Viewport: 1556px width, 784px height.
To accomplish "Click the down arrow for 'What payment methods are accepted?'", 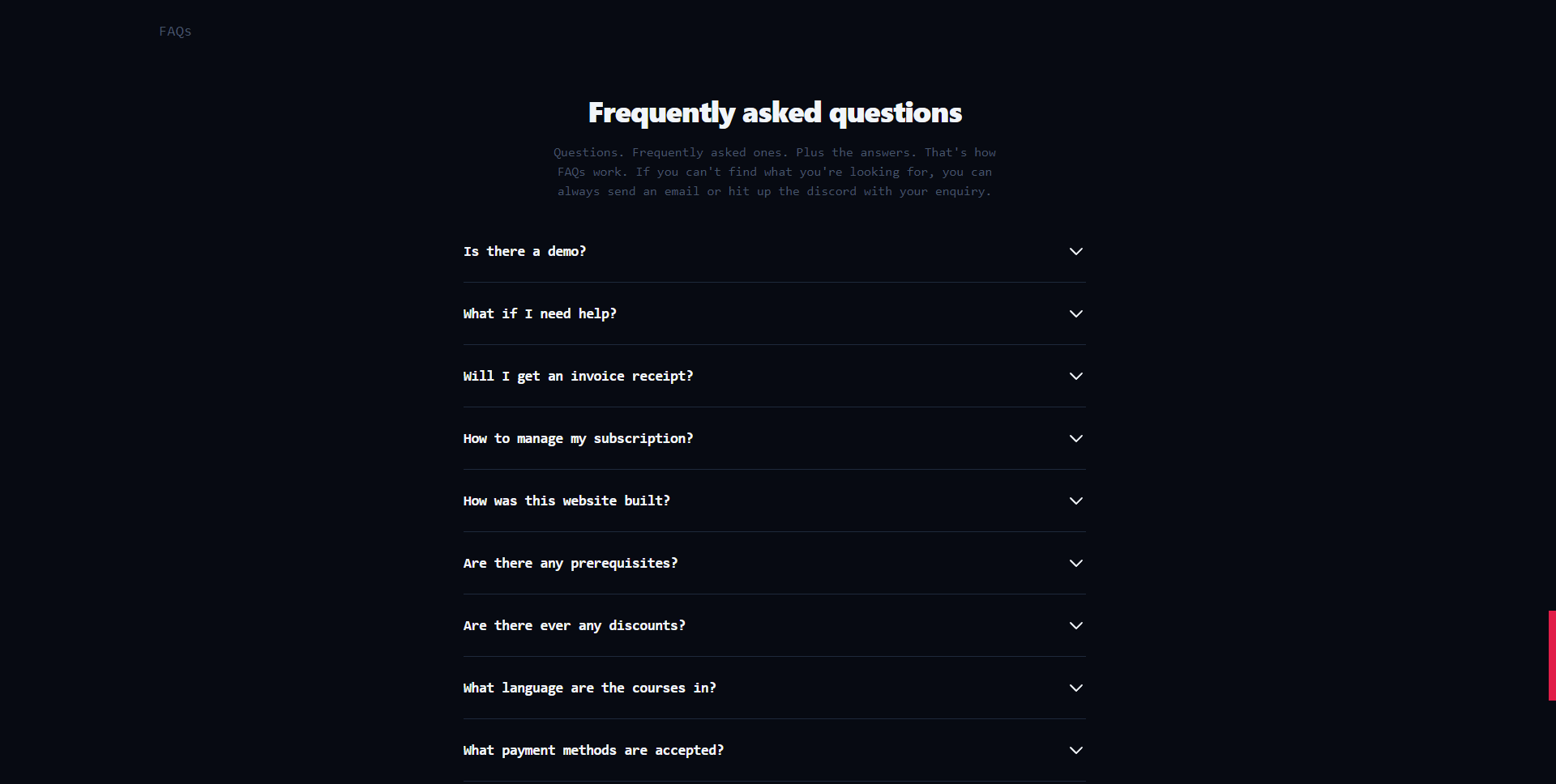I will [x=1076, y=750].
